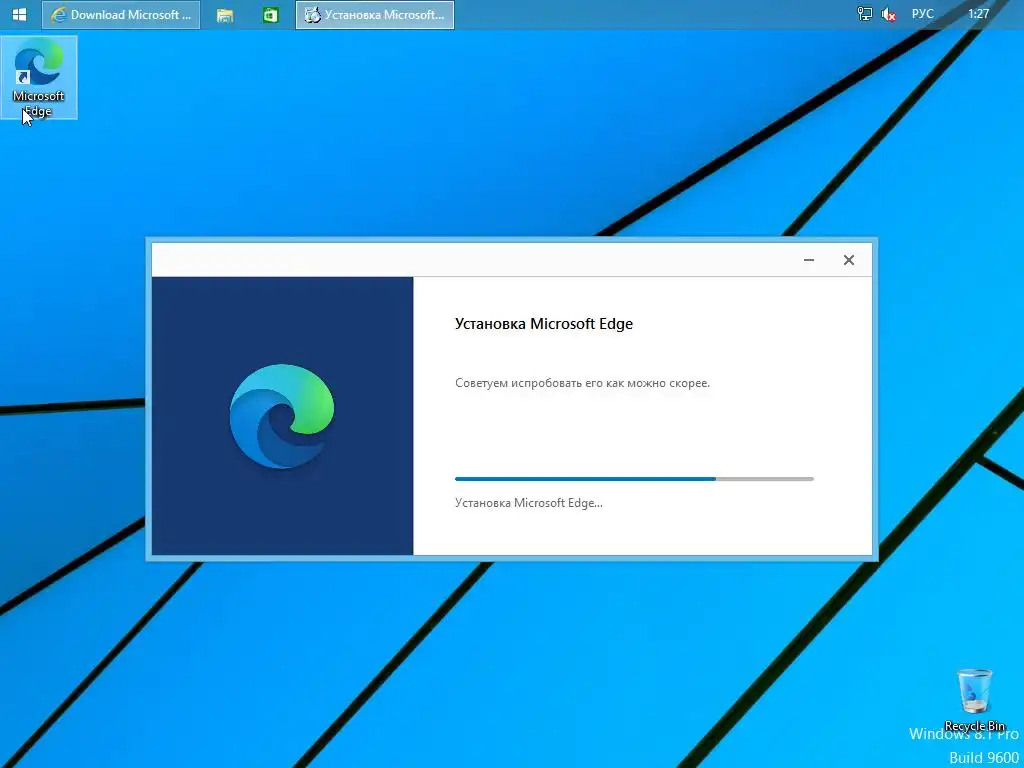Viewport: 1024px width, 768px height.
Task: Open File Explorer from taskbar
Action: (x=225, y=14)
